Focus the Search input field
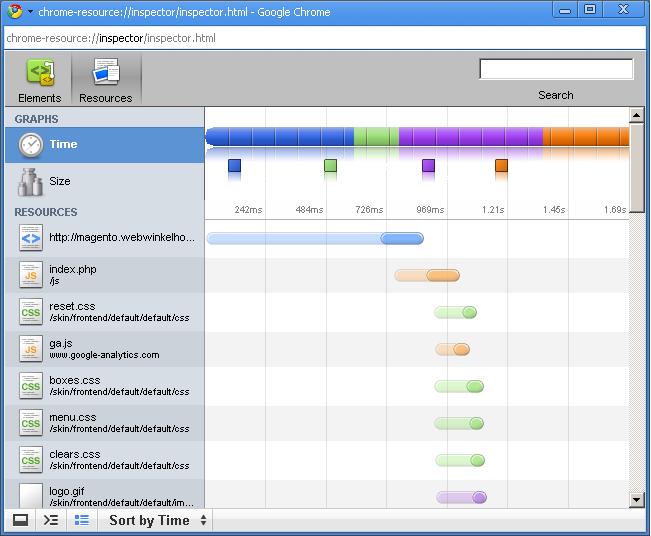 tap(556, 69)
